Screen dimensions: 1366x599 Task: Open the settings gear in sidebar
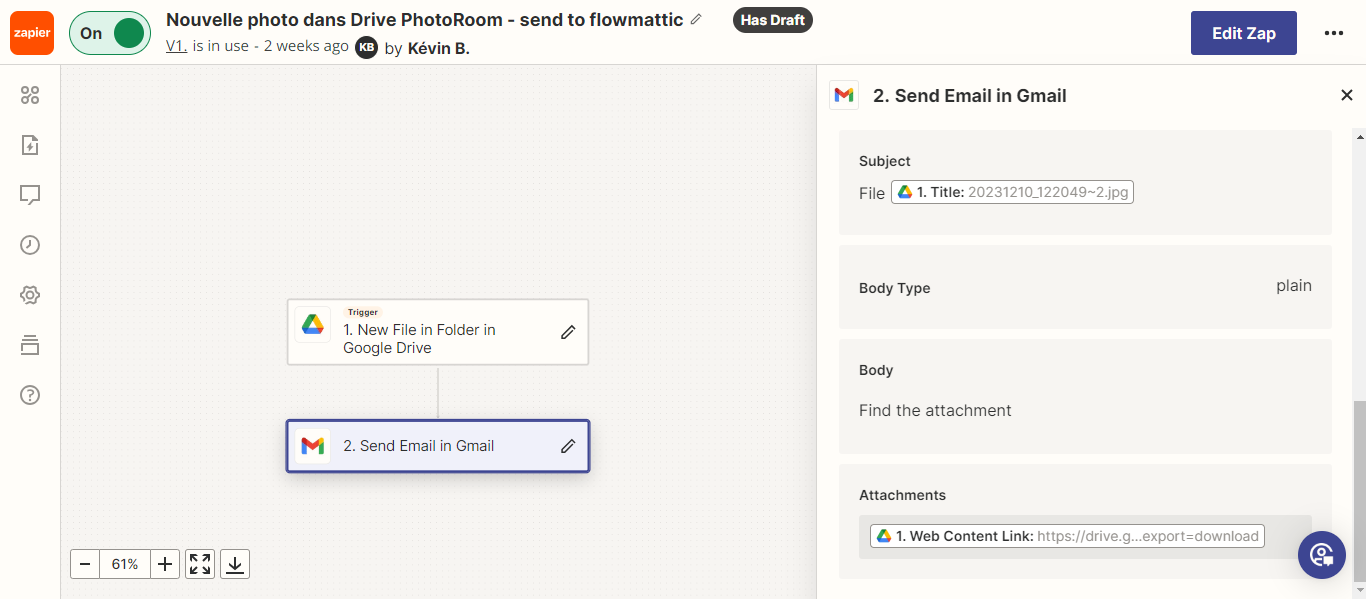pos(30,295)
